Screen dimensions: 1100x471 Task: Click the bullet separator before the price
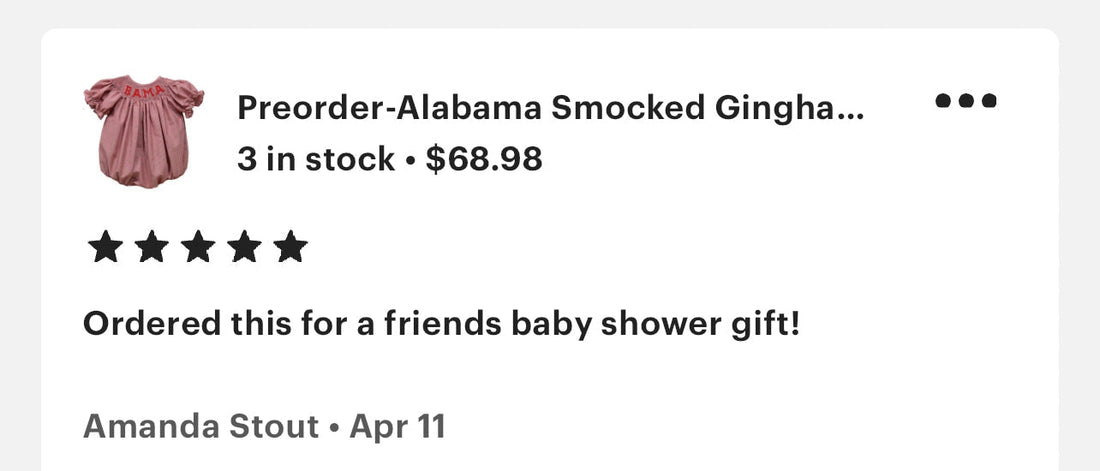[410, 161]
